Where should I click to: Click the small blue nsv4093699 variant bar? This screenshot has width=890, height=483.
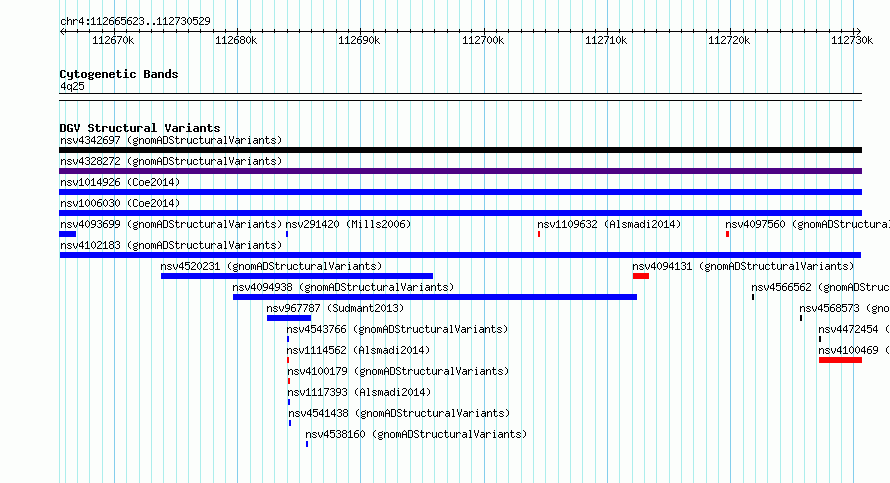tap(68, 234)
